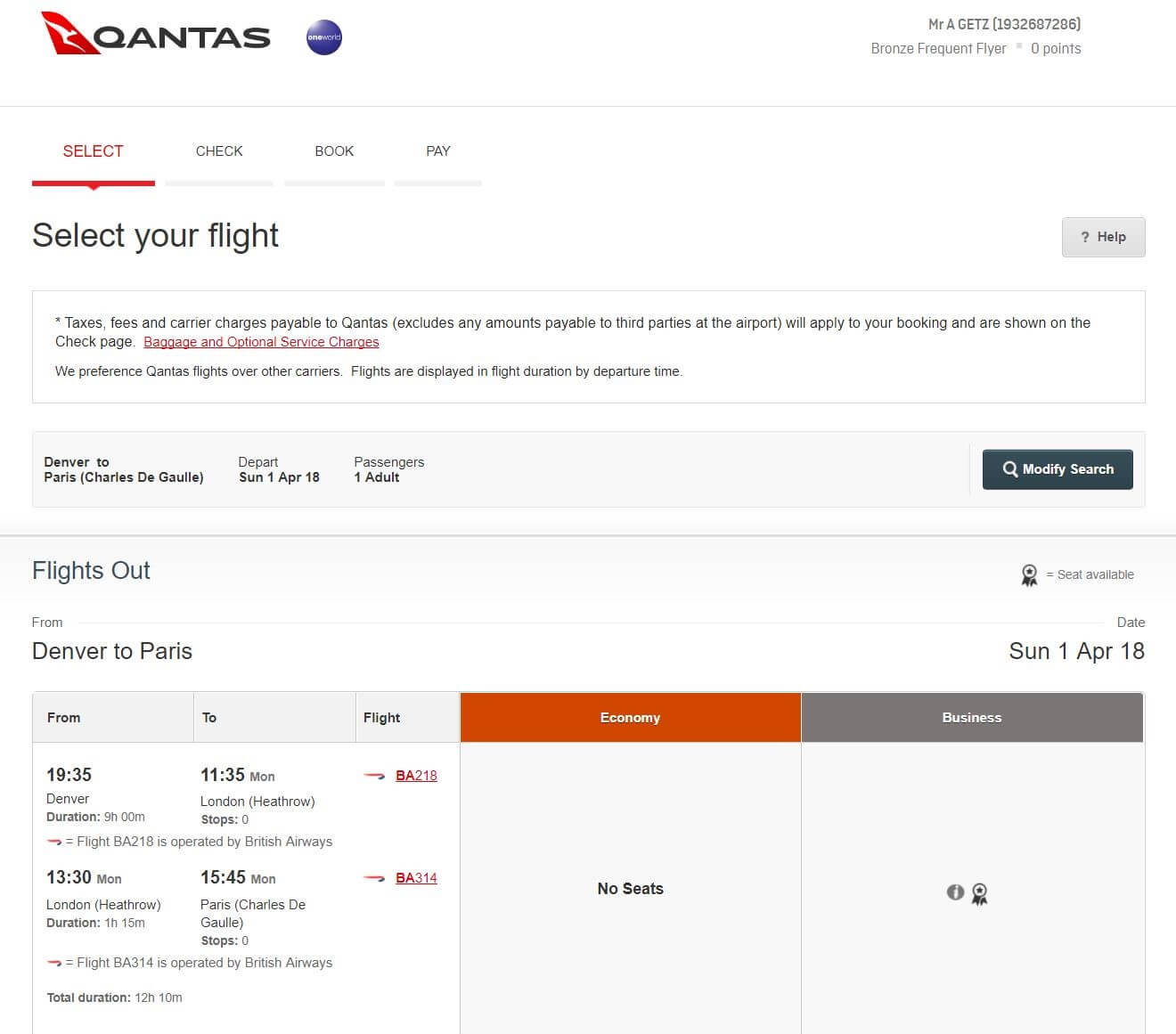Open flight BA314 details link
Image resolution: width=1176 pixels, height=1034 pixels.
(415, 878)
